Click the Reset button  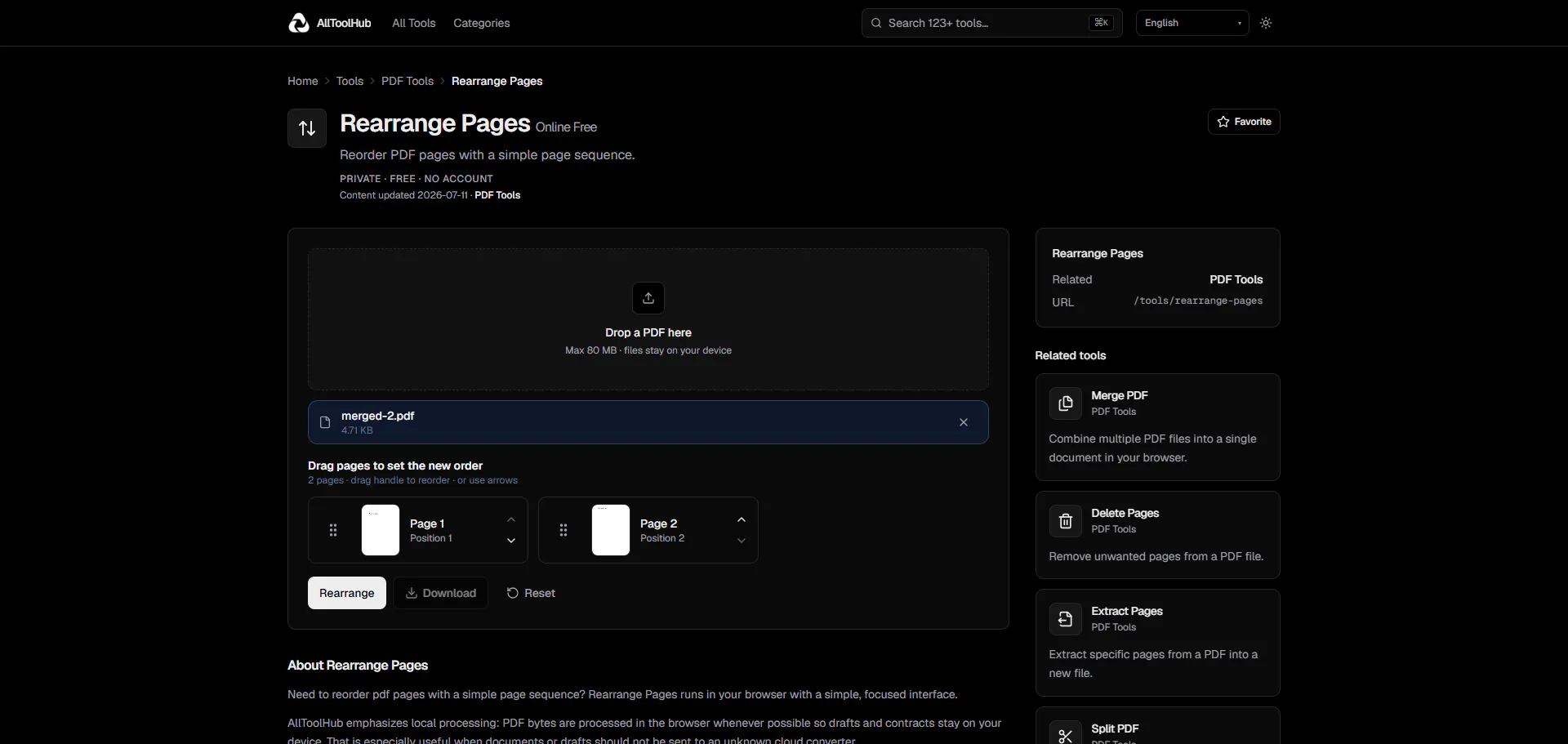(x=531, y=593)
